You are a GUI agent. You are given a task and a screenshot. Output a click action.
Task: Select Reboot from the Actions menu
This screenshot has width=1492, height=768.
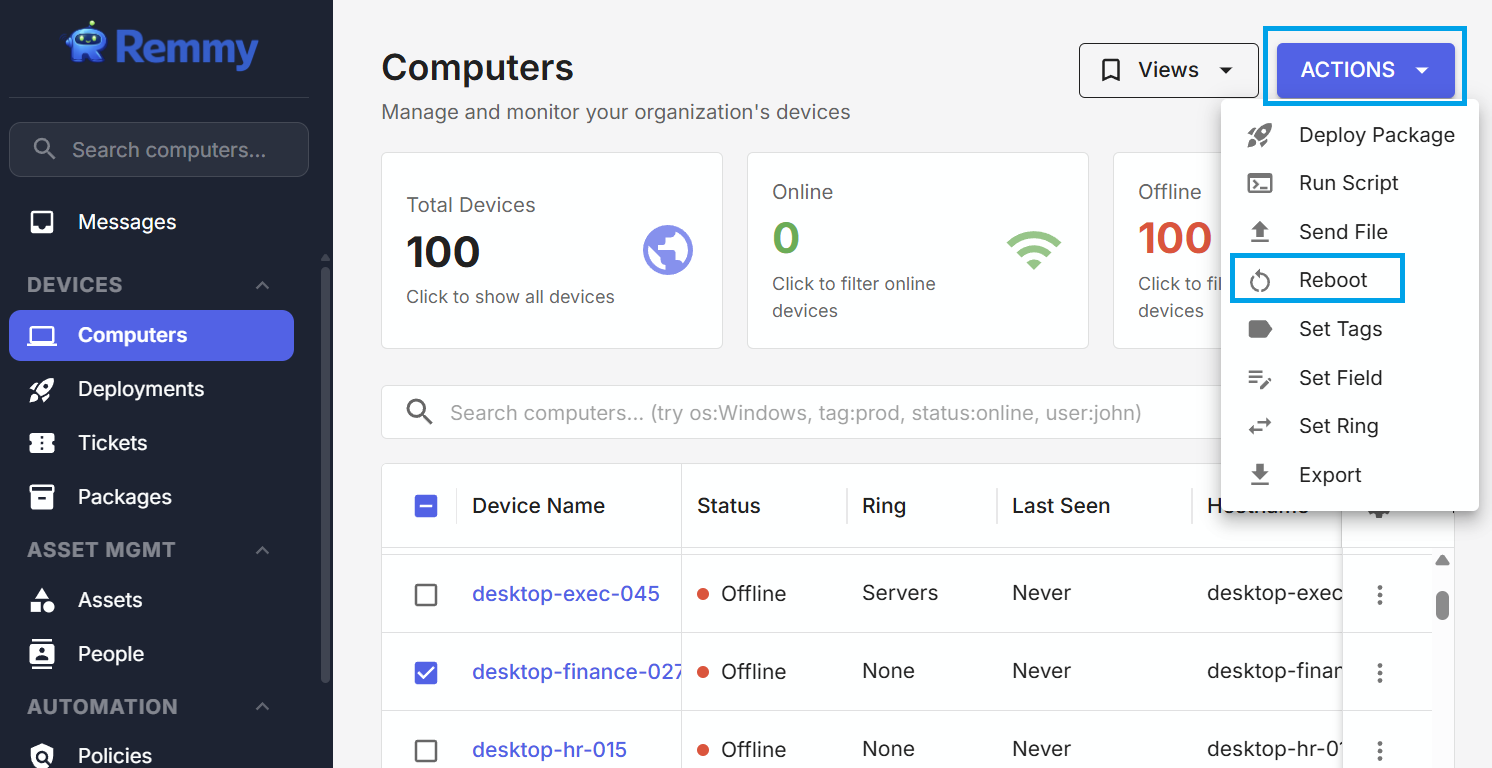point(1332,280)
